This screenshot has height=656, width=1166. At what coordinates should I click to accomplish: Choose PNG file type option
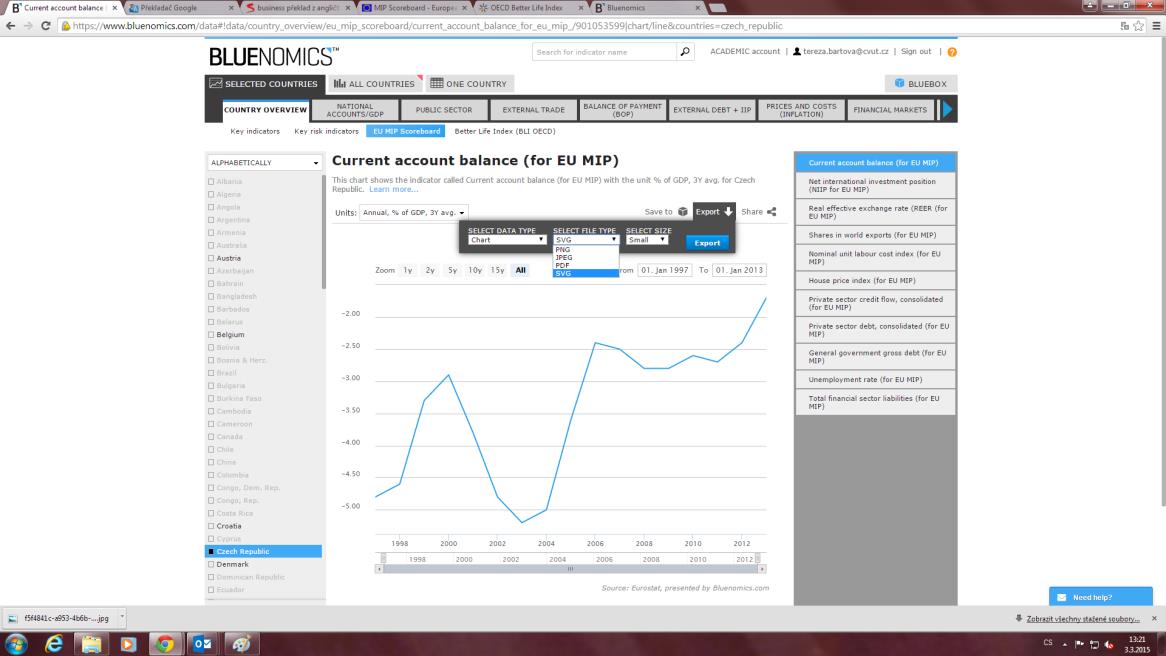[586, 250]
